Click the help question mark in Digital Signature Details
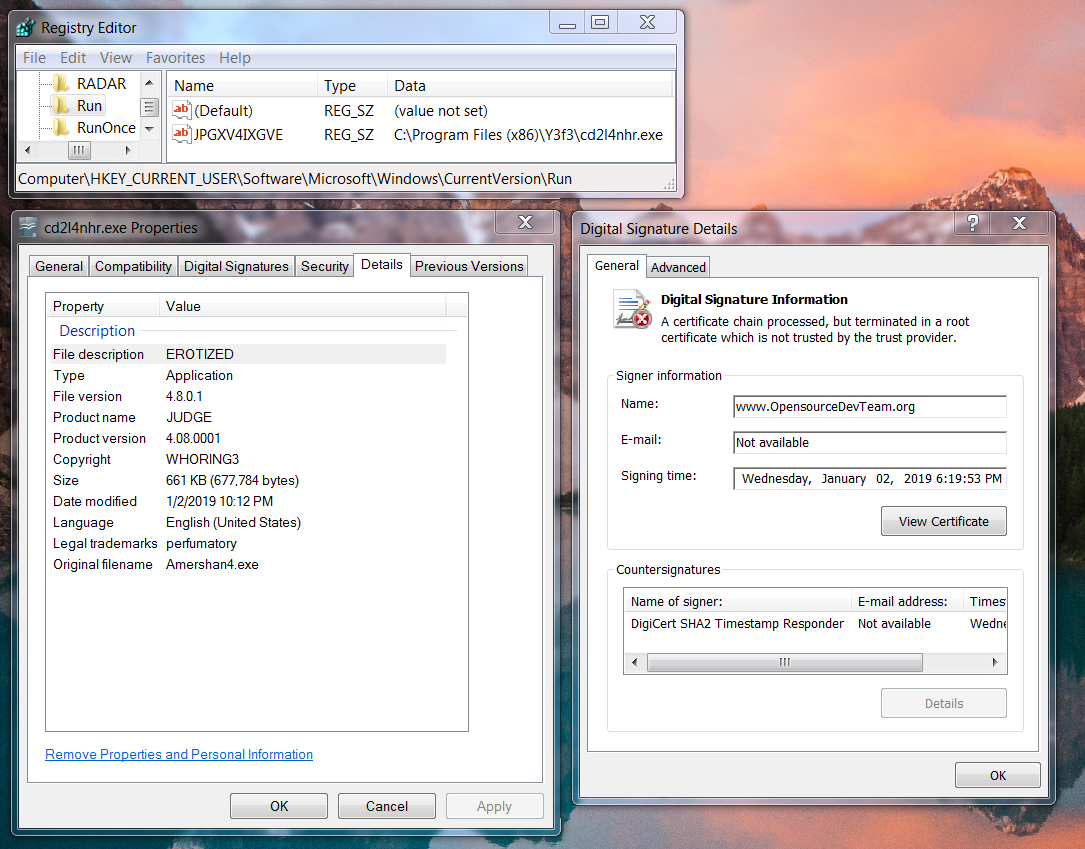The height and width of the screenshot is (849, 1085). click(x=972, y=223)
